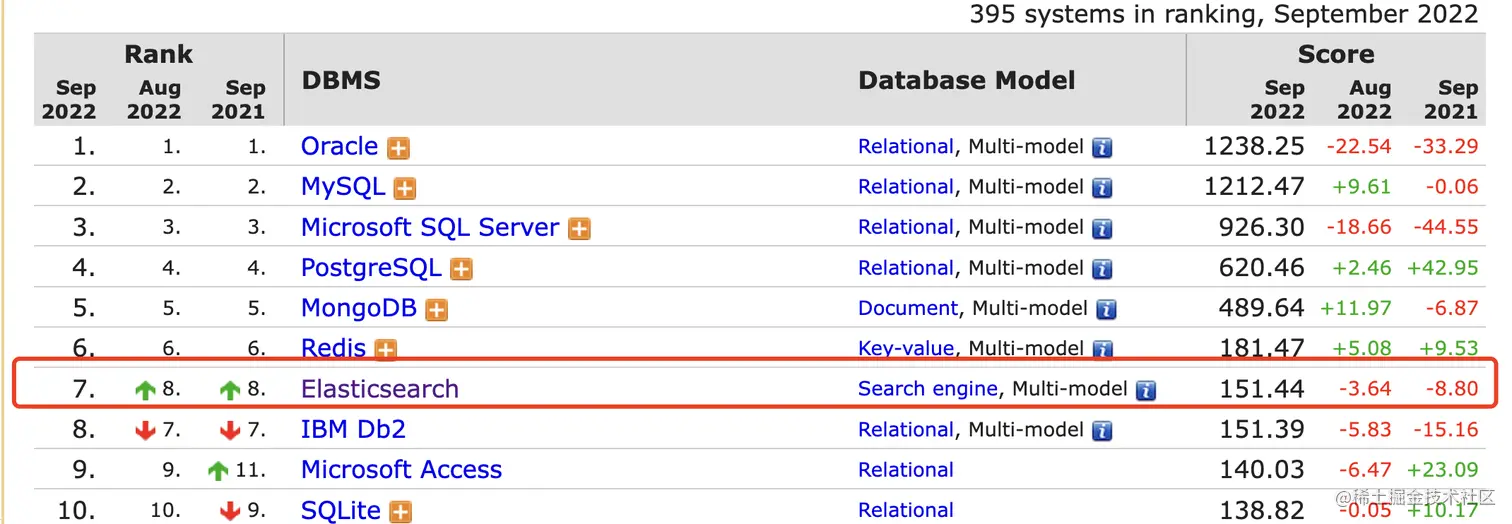This screenshot has height=524, width=1512.
Task: Select the score change -22.54
Action: point(1359,147)
